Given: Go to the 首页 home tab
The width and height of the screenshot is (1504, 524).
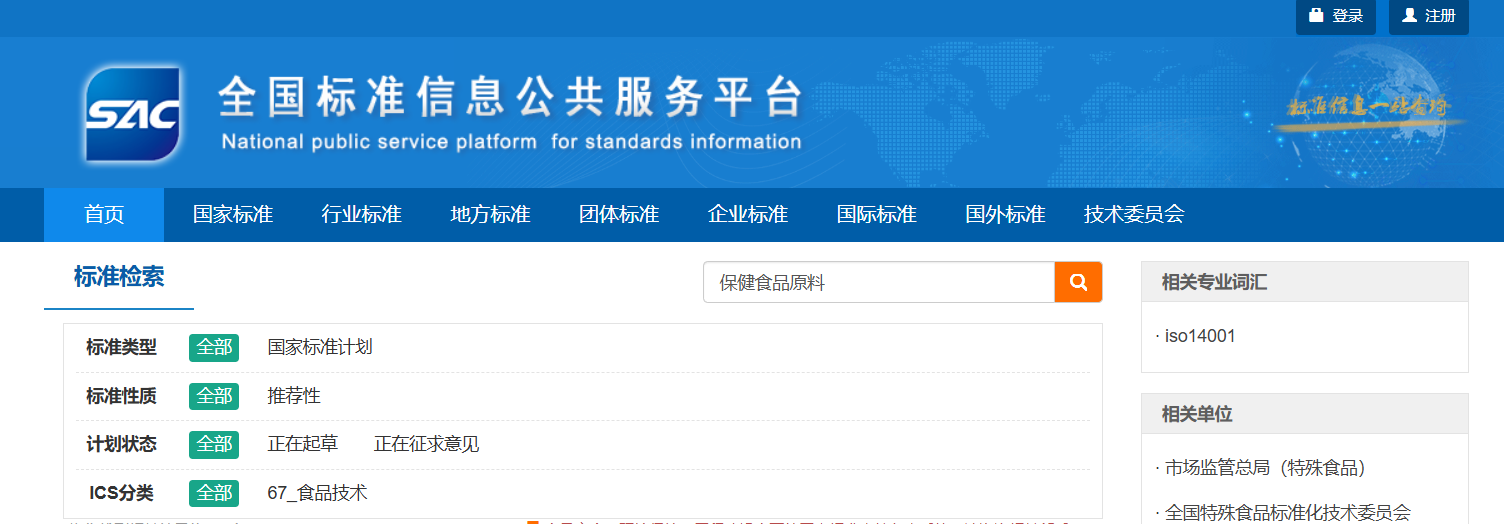Looking at the screenshot, I should tap(104, 215).
